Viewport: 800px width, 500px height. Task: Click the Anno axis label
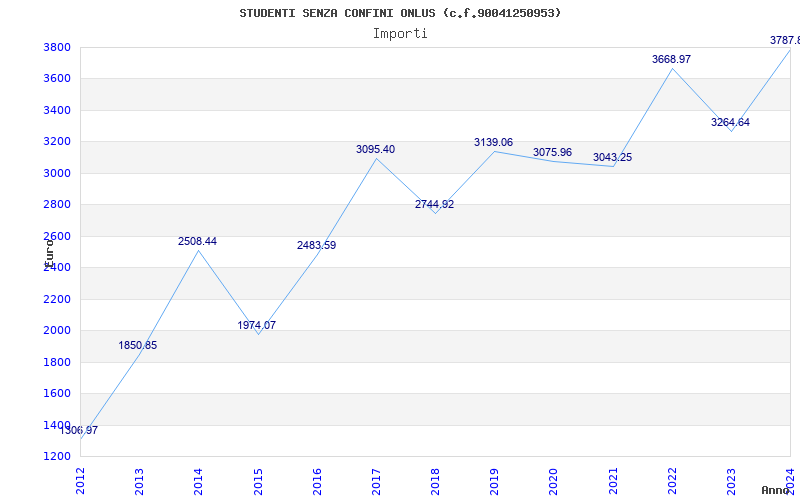(x=776, y=490)
